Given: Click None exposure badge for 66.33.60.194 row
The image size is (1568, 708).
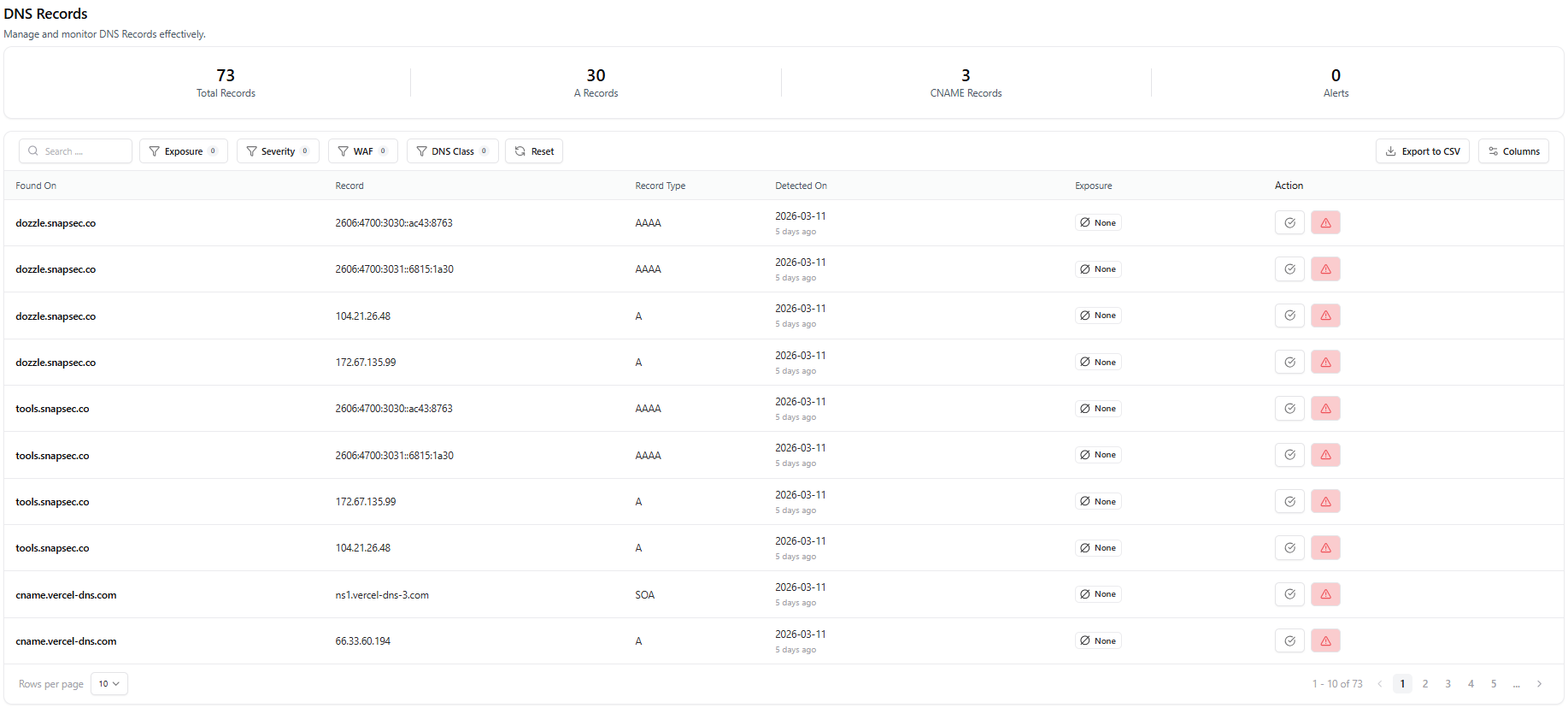Looking at the screenshot, I should 1098,640.
